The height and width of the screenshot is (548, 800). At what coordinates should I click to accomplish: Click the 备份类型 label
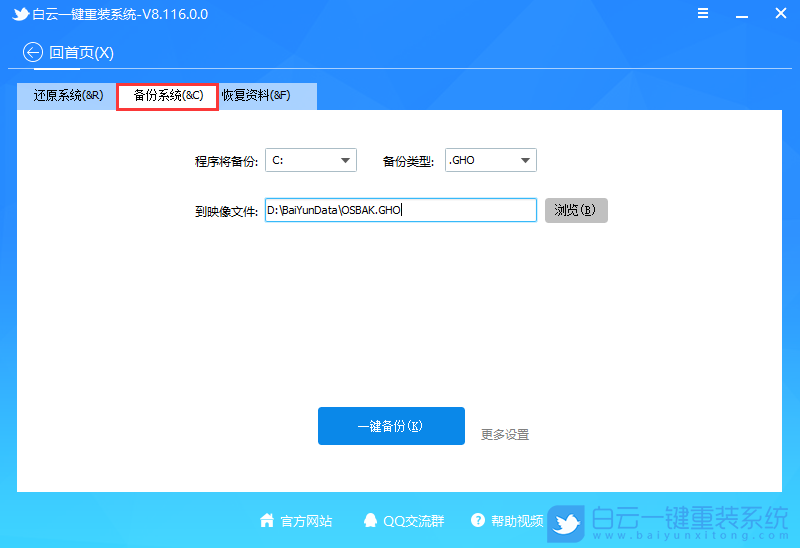(408, 162)
